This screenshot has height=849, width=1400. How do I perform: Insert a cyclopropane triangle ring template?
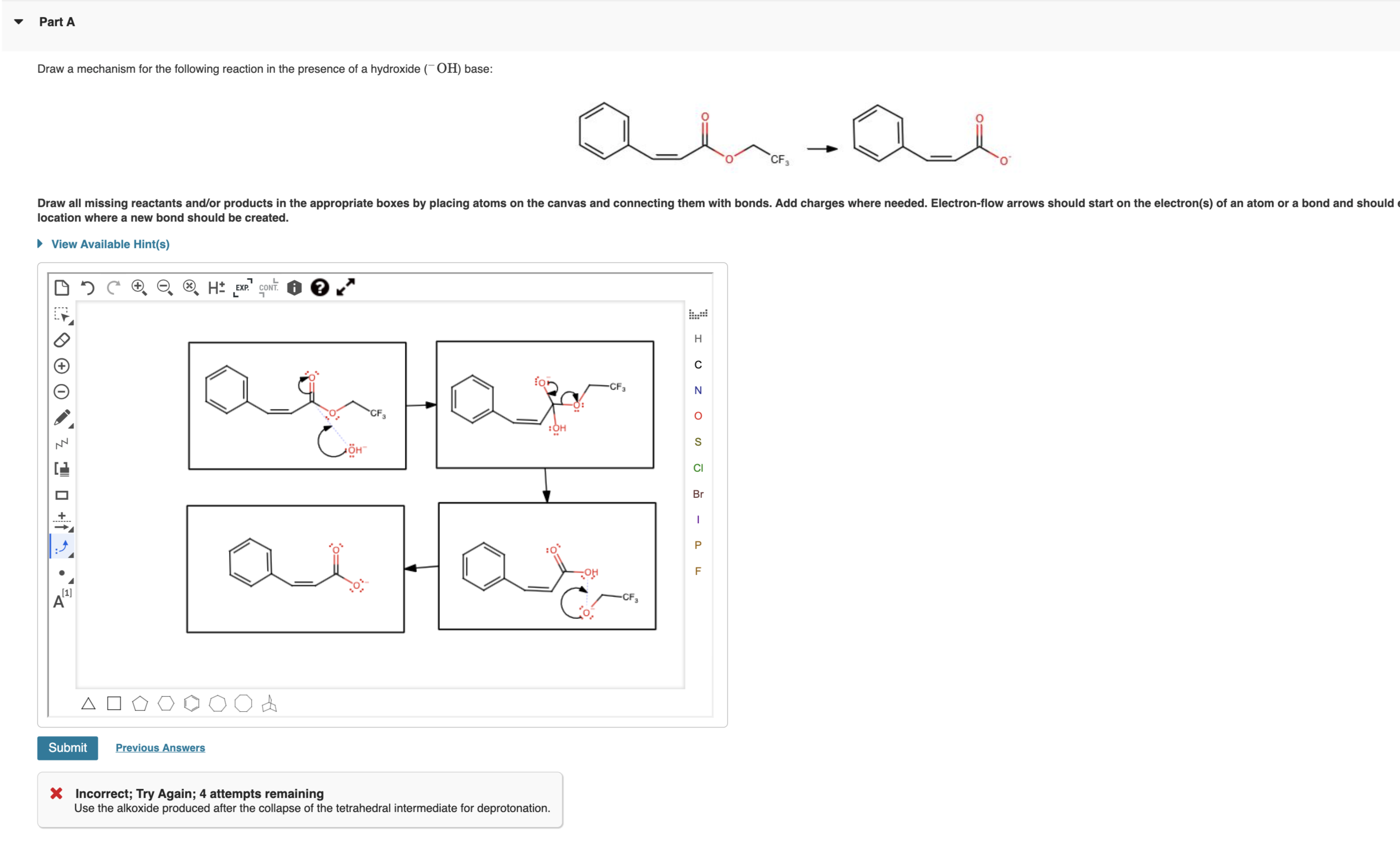click(88, 704)
